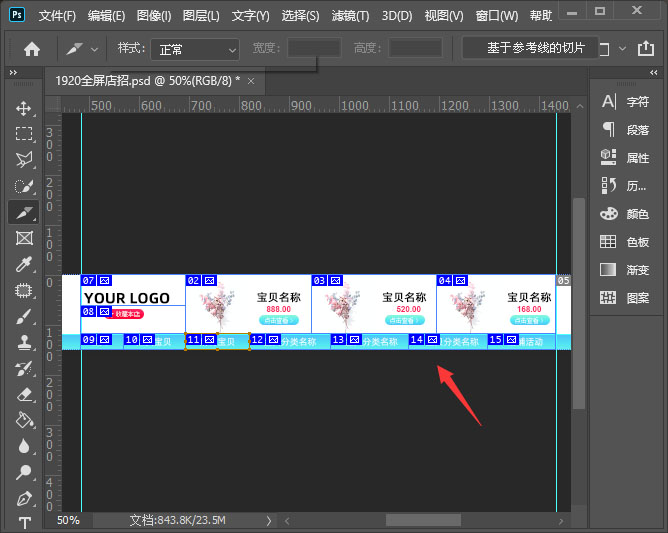Open the 编辑(E) menu

(x=106, y=16)
